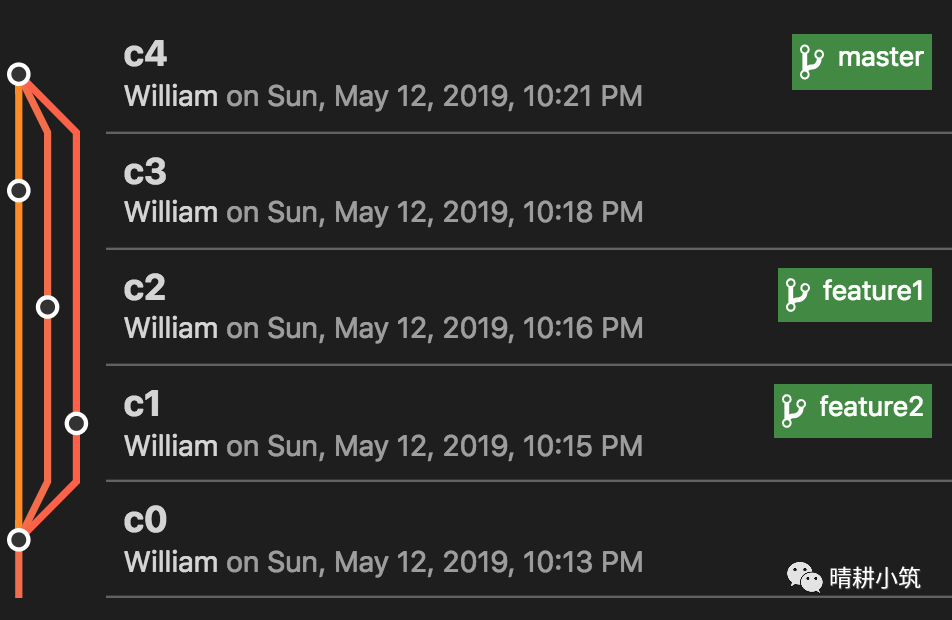
Task: Click the c4 commit node in graph
Action: [x=18, y=74]
